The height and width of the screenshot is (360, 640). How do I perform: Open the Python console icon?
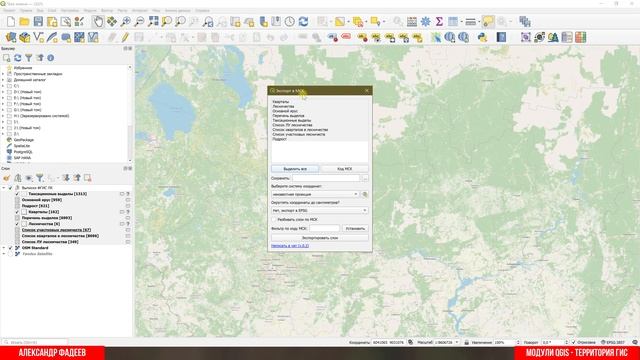tap(482, 38)
